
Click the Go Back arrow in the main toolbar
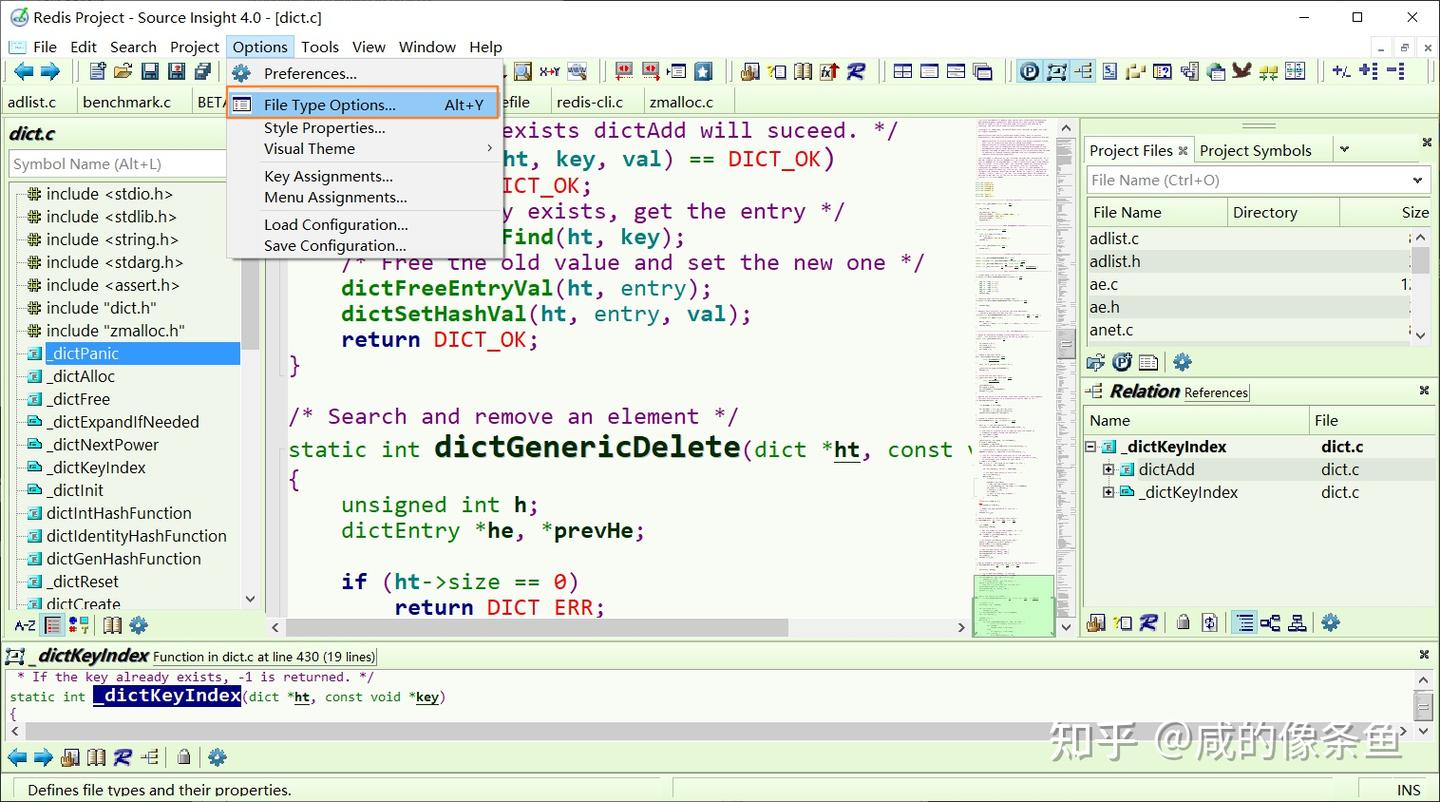[23, 71]
